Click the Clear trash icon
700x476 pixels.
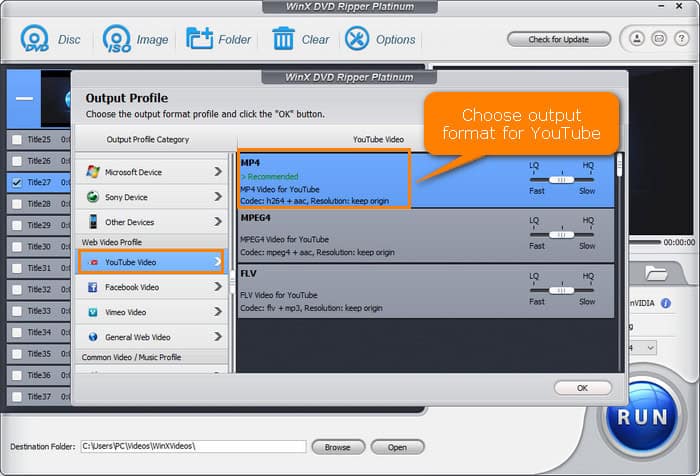[283, 38]
